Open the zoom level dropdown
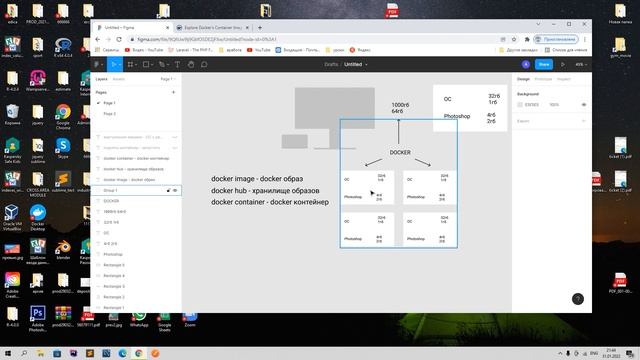The height and width of the screenshot is (360, 640). (x=581, y=64)
